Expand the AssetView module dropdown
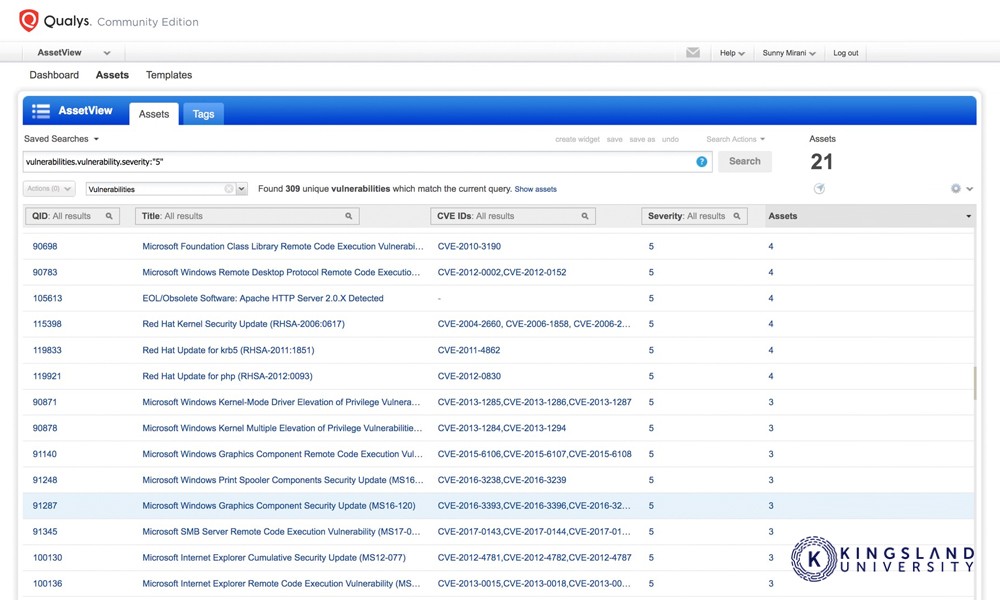The width and height of the screenshot is (1000, 600). 107,53
